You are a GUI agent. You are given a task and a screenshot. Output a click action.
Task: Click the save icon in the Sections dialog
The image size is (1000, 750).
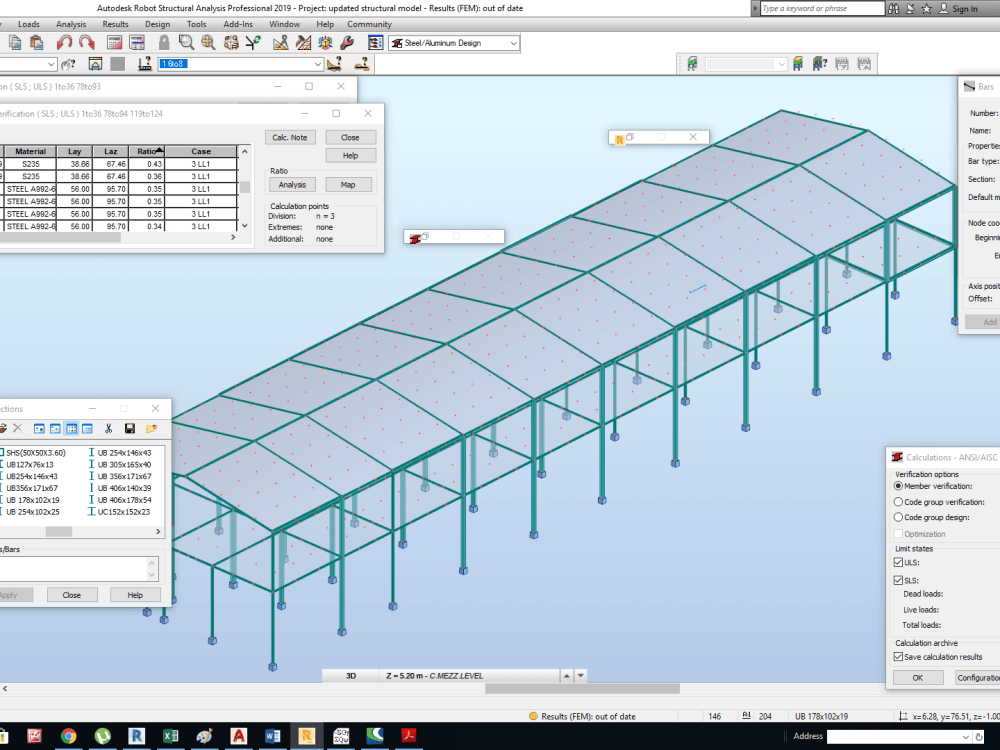point(129,429)
